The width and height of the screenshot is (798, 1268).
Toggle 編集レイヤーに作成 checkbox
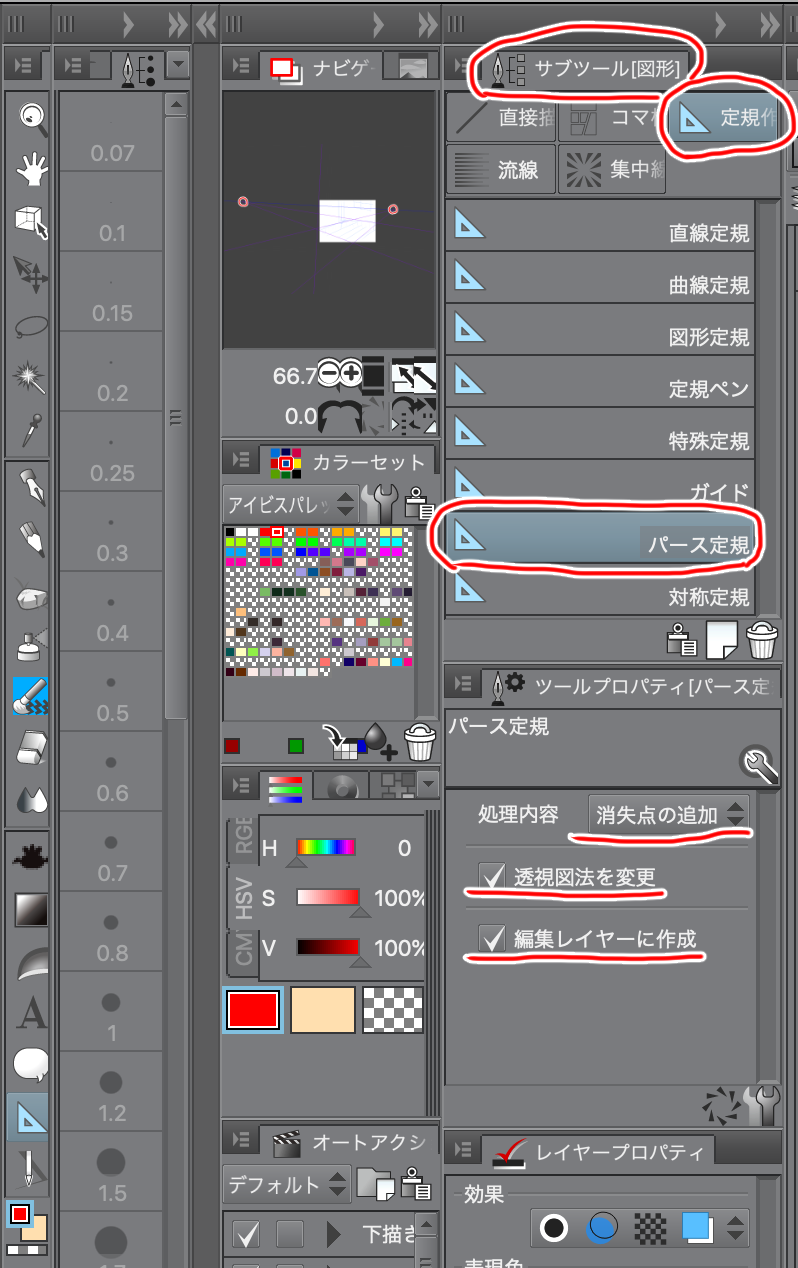point(492,938)
